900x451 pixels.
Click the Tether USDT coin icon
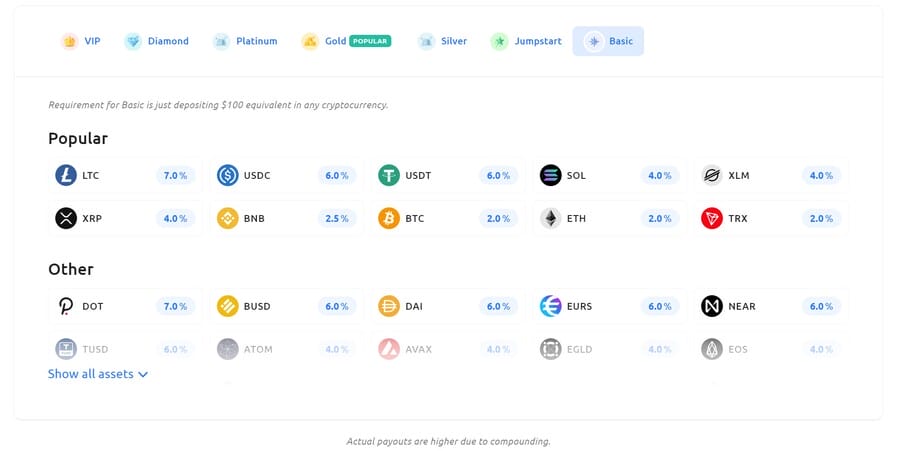pos(389,176)
